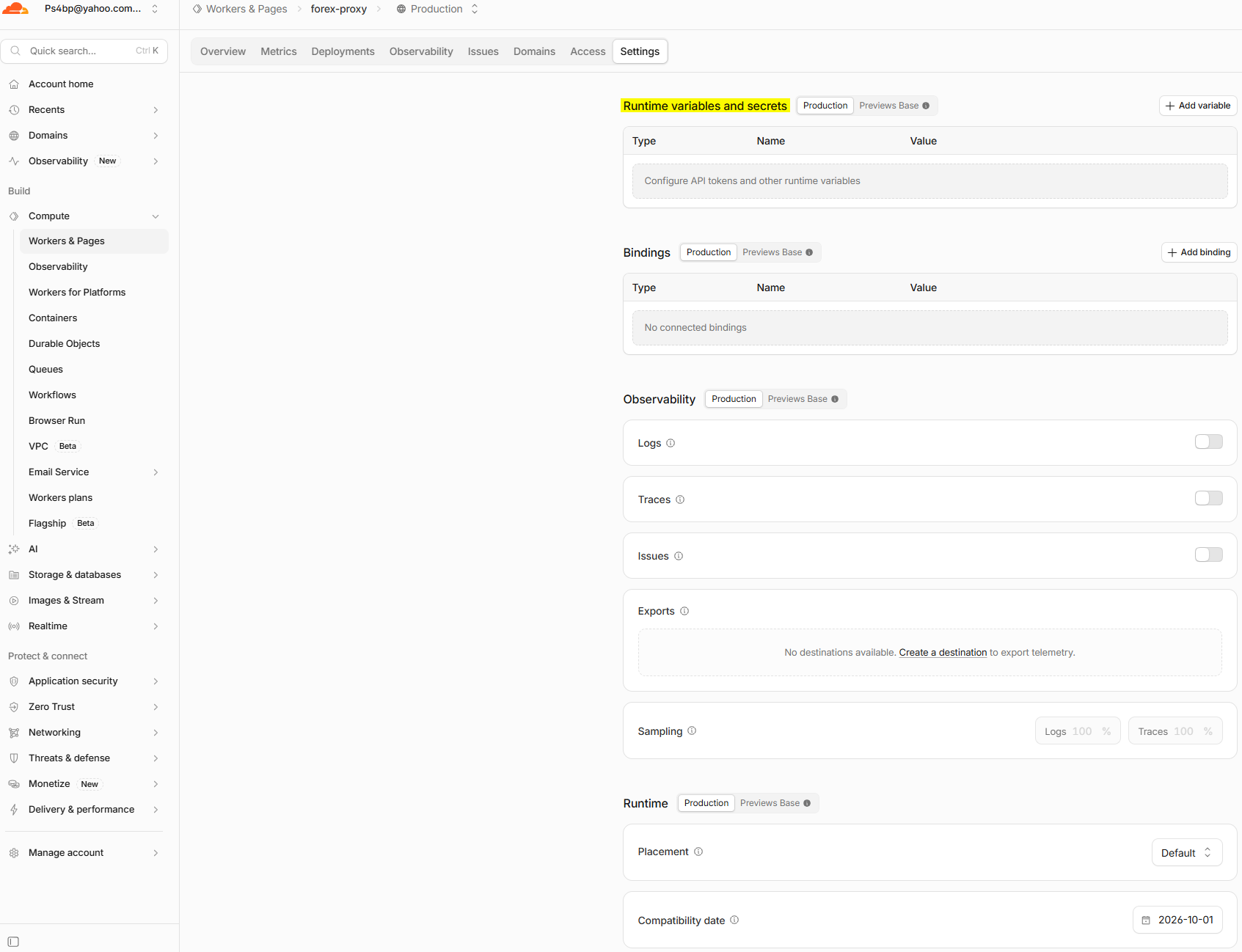
Task: Click the Account home house icon
Action: pyautogui.click(x=14, y=84)
